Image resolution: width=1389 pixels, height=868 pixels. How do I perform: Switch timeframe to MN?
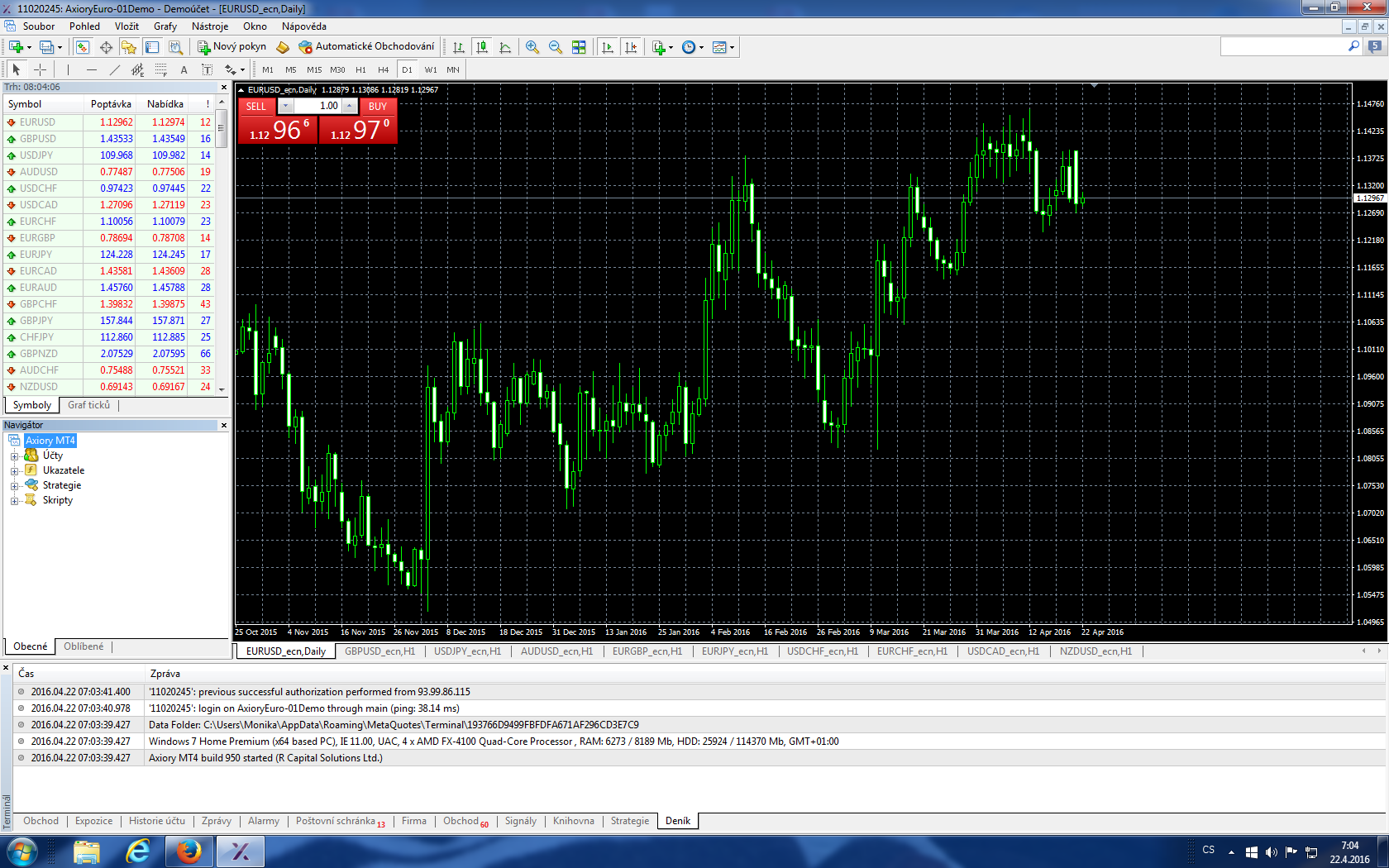[x=453, y=69]
